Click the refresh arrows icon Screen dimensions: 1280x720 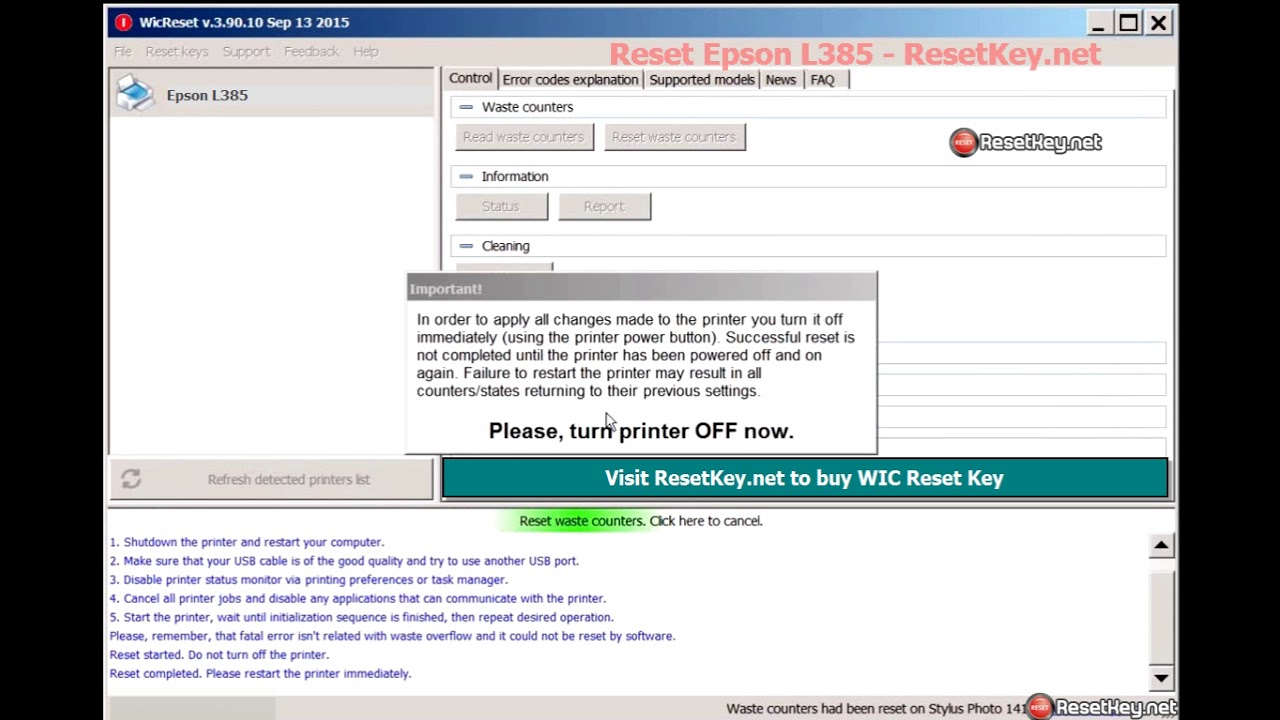pyautogui.click(x=131, y=479)
